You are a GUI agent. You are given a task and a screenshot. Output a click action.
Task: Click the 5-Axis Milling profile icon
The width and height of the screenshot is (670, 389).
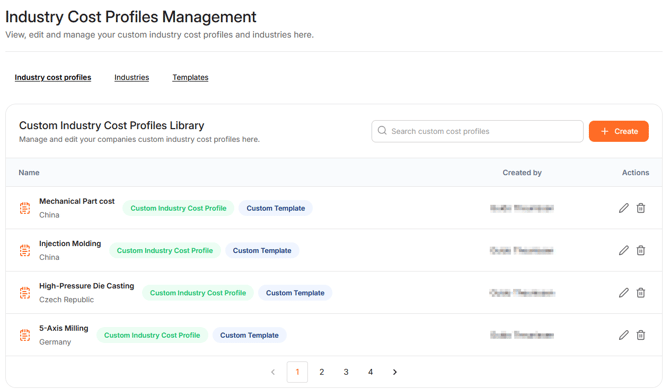pyautogui.click(x=25, y=335)
